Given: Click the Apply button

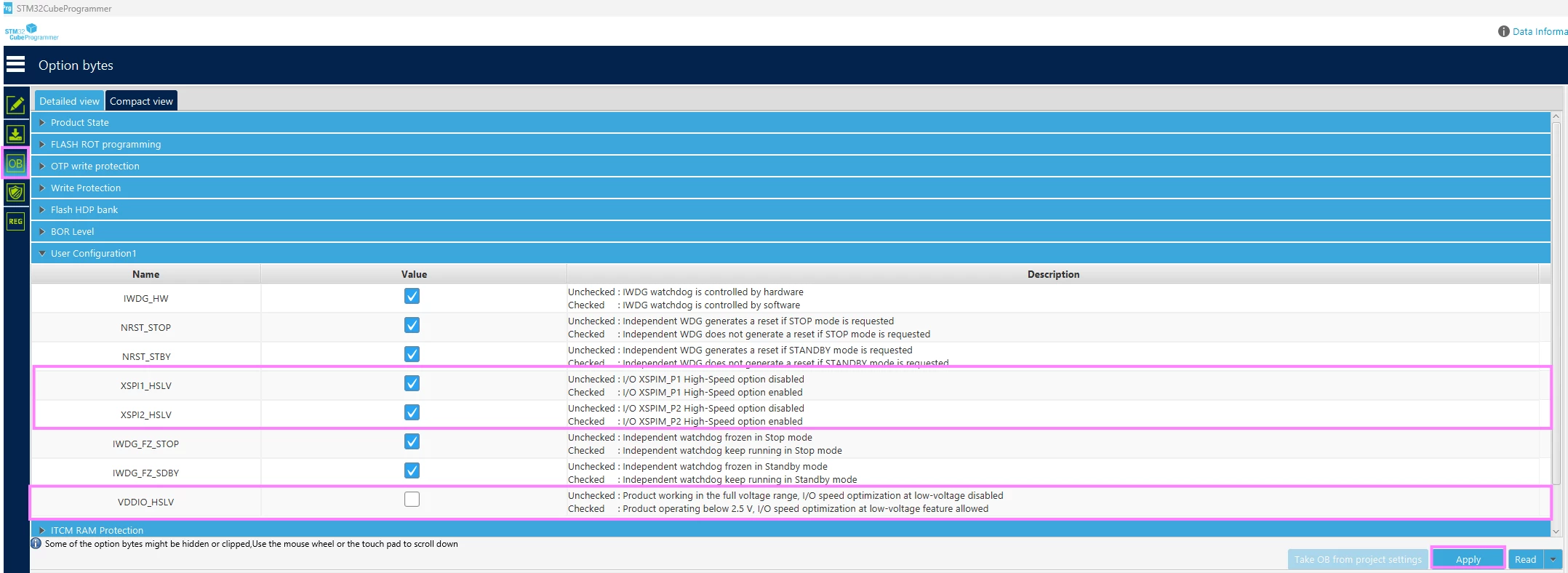Looking at the screenshot, I should (1468, 559).
